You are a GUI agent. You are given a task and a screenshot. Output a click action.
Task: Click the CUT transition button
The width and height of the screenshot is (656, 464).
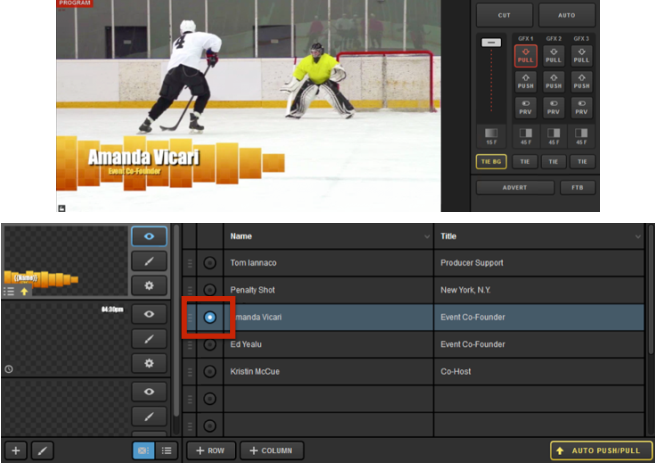504,15
